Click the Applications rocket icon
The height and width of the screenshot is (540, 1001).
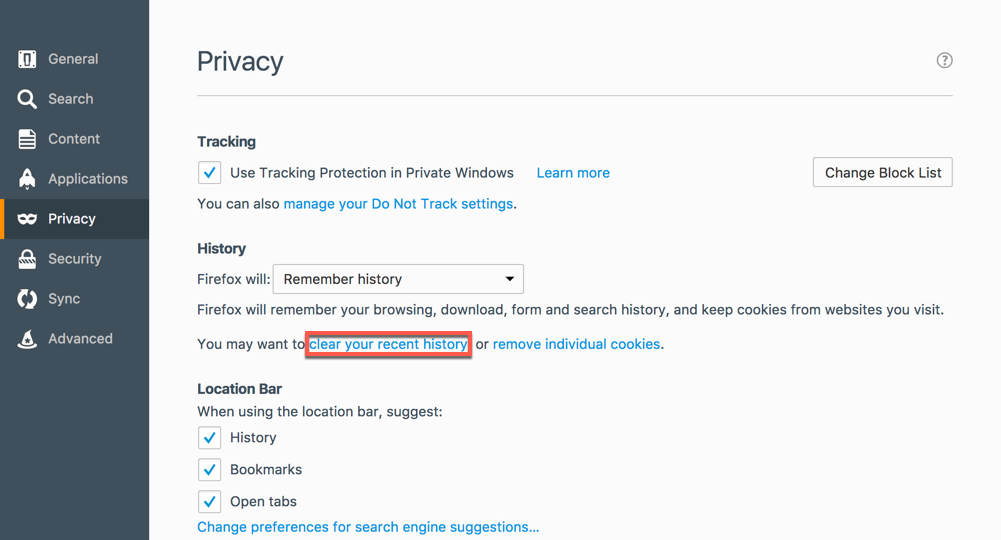[x=27, y=179]
